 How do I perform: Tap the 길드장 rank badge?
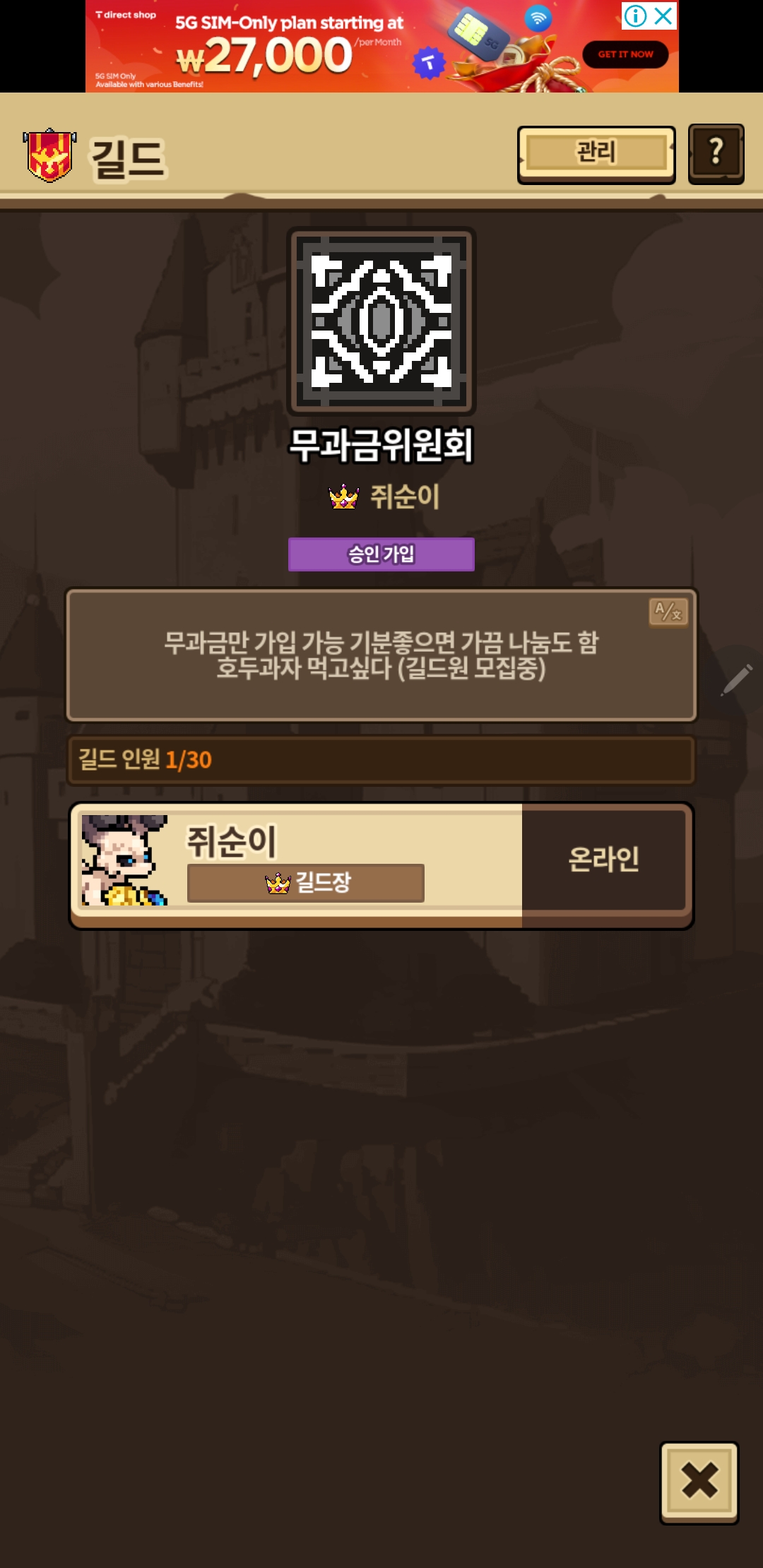pos(306,883)
